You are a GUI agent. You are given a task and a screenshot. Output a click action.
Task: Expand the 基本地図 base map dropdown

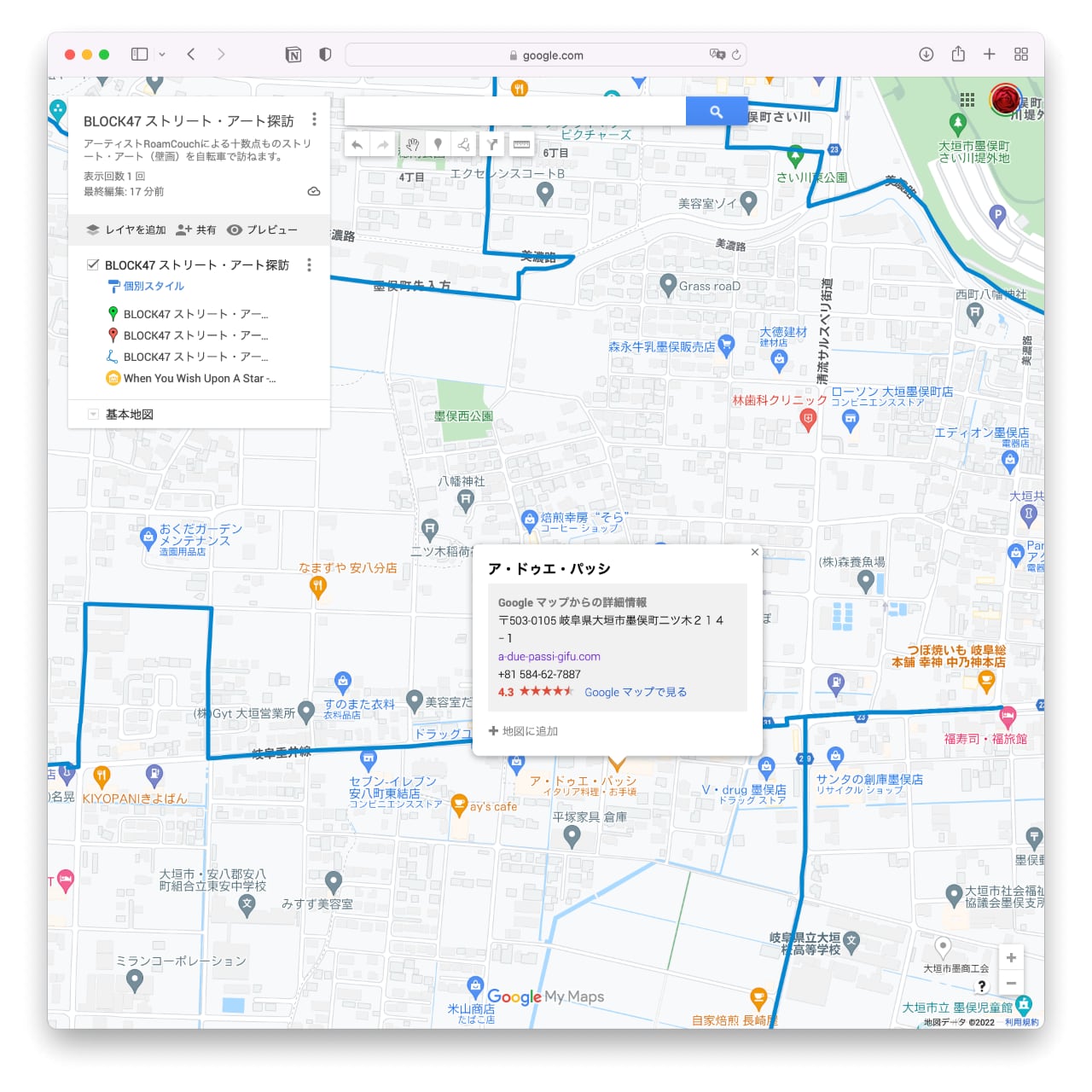pos(93,415)
